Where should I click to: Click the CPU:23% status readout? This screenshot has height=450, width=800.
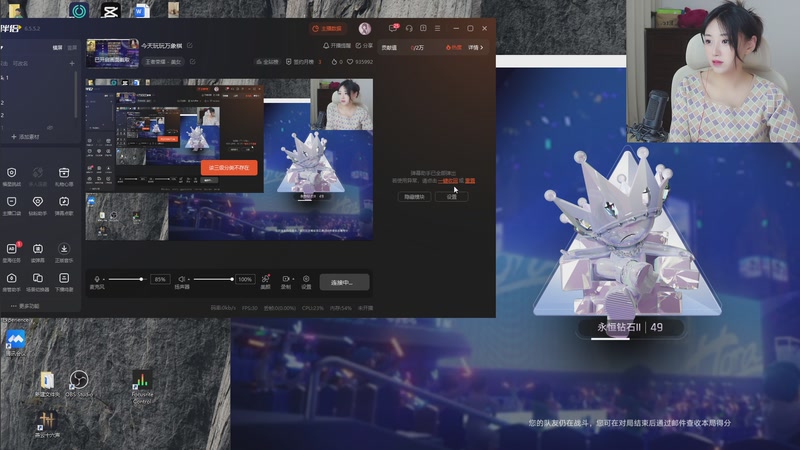[x=313, y=308]
